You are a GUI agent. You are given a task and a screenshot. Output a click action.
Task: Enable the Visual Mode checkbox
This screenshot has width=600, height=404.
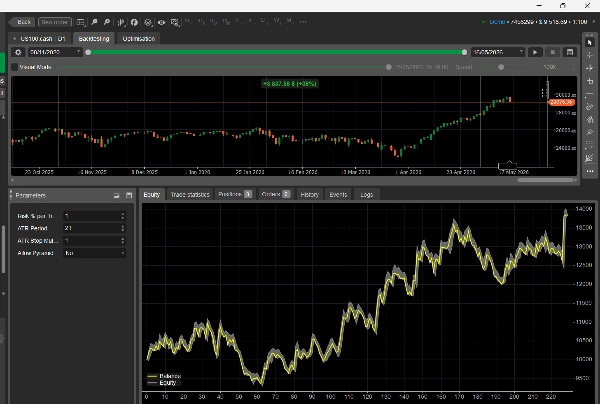[15, 67]
